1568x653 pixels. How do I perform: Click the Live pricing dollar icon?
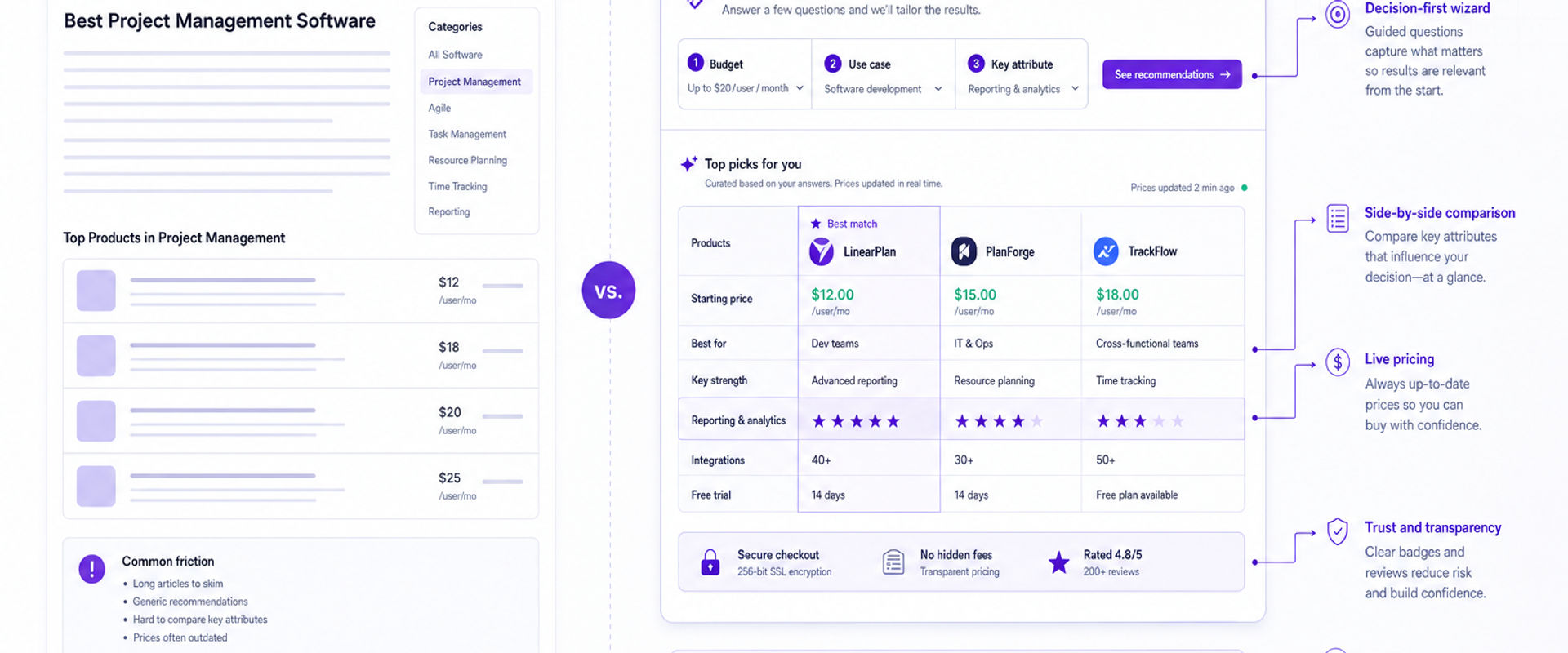pyautogui.click(x=1338, y=362)
